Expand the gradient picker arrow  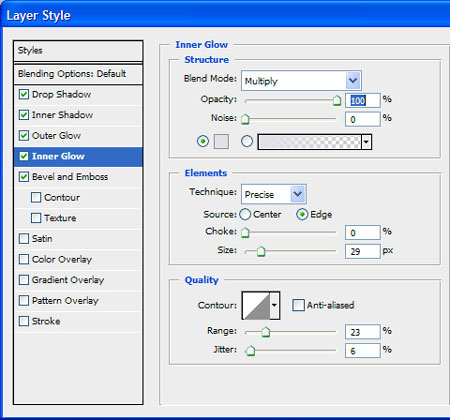pyautogui.click(x=366, y=142)
